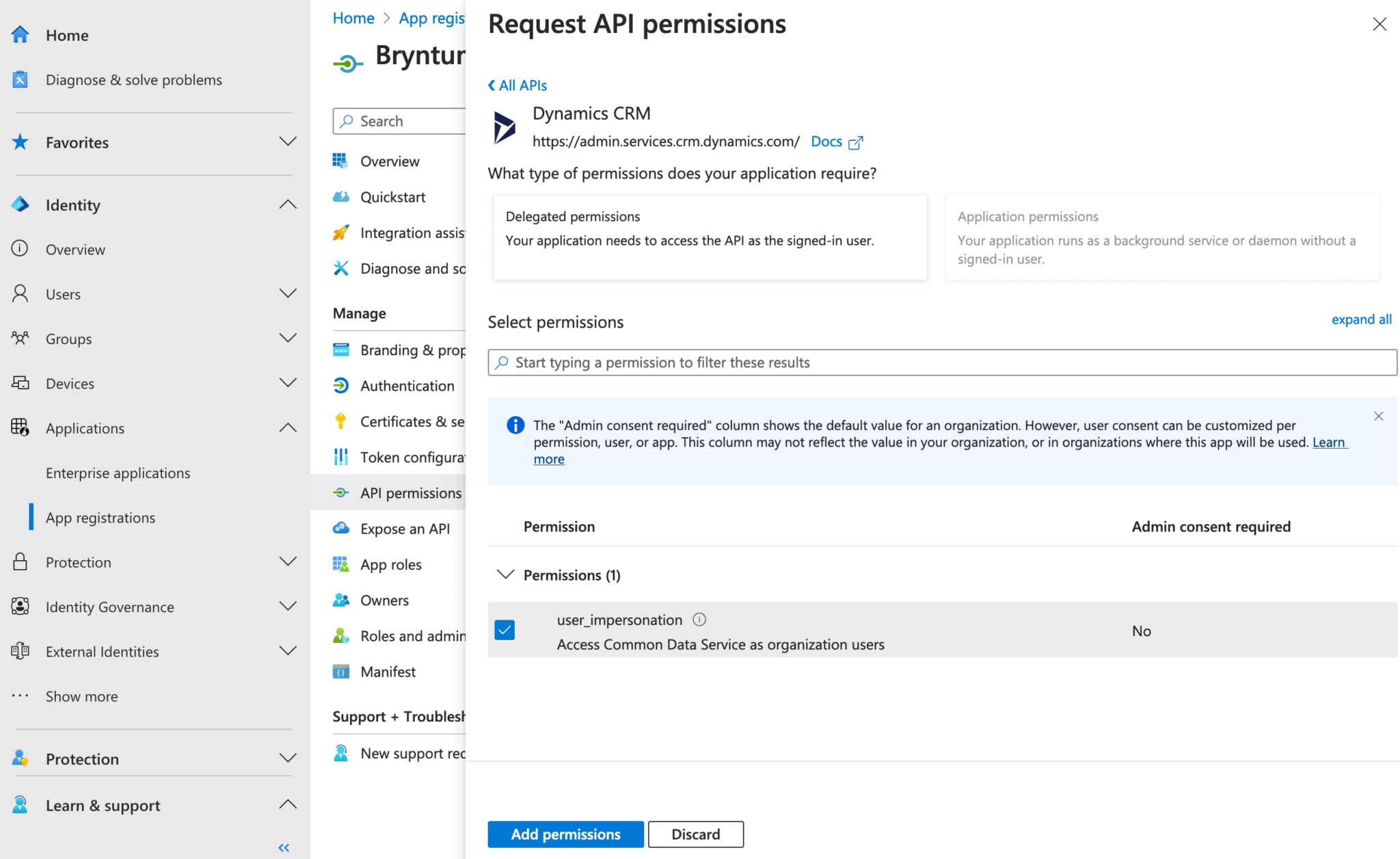Image resolution: width=1400 pixels, height=859 pixels.
Task: Click the Devices icon
Action: click(21, 383)
